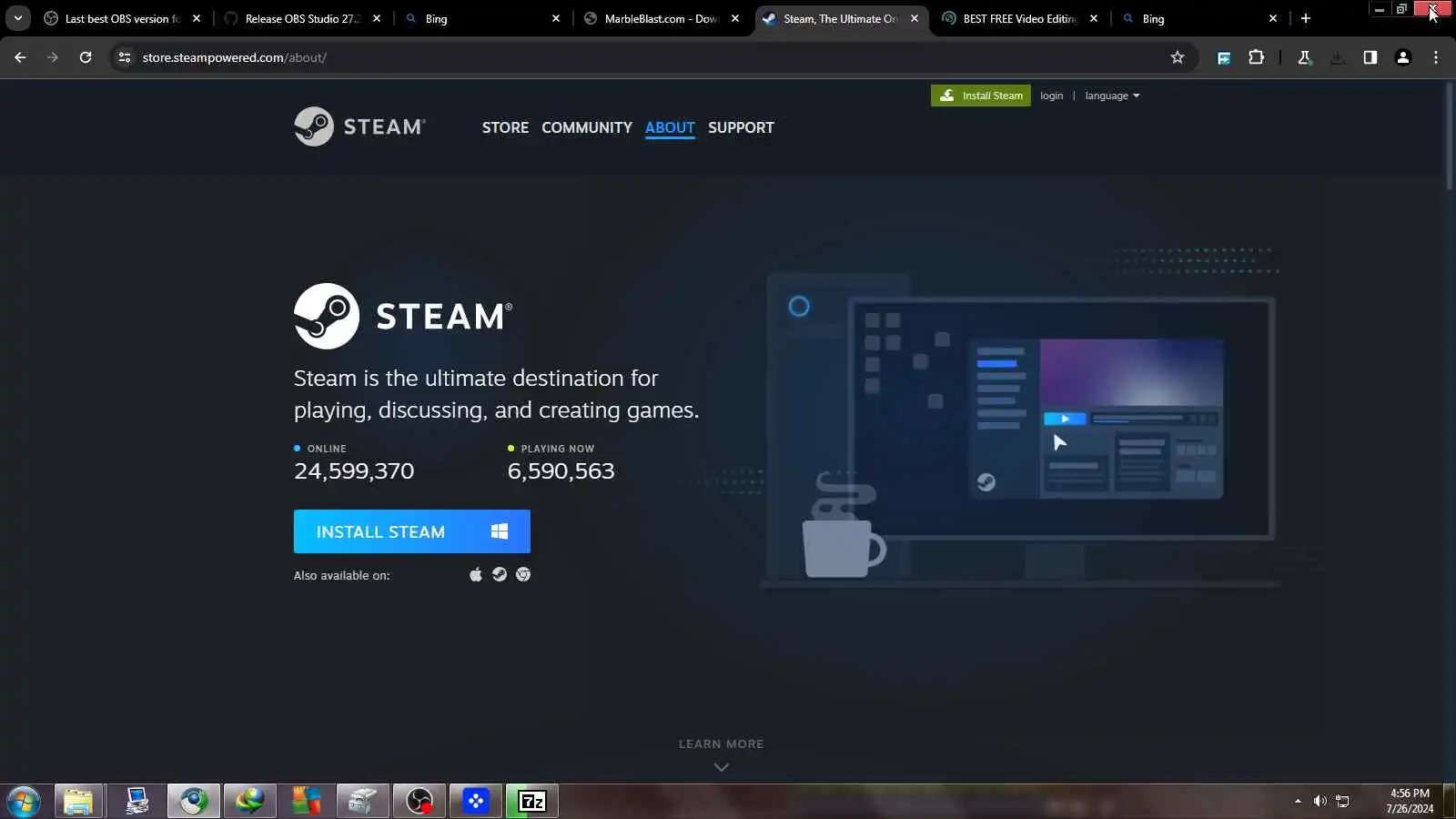Viewport: 1456px width, 819px height.
Task: Switch to the MarbleBlast.com tab
Action: pyautogui.click(x=661, y=18)
